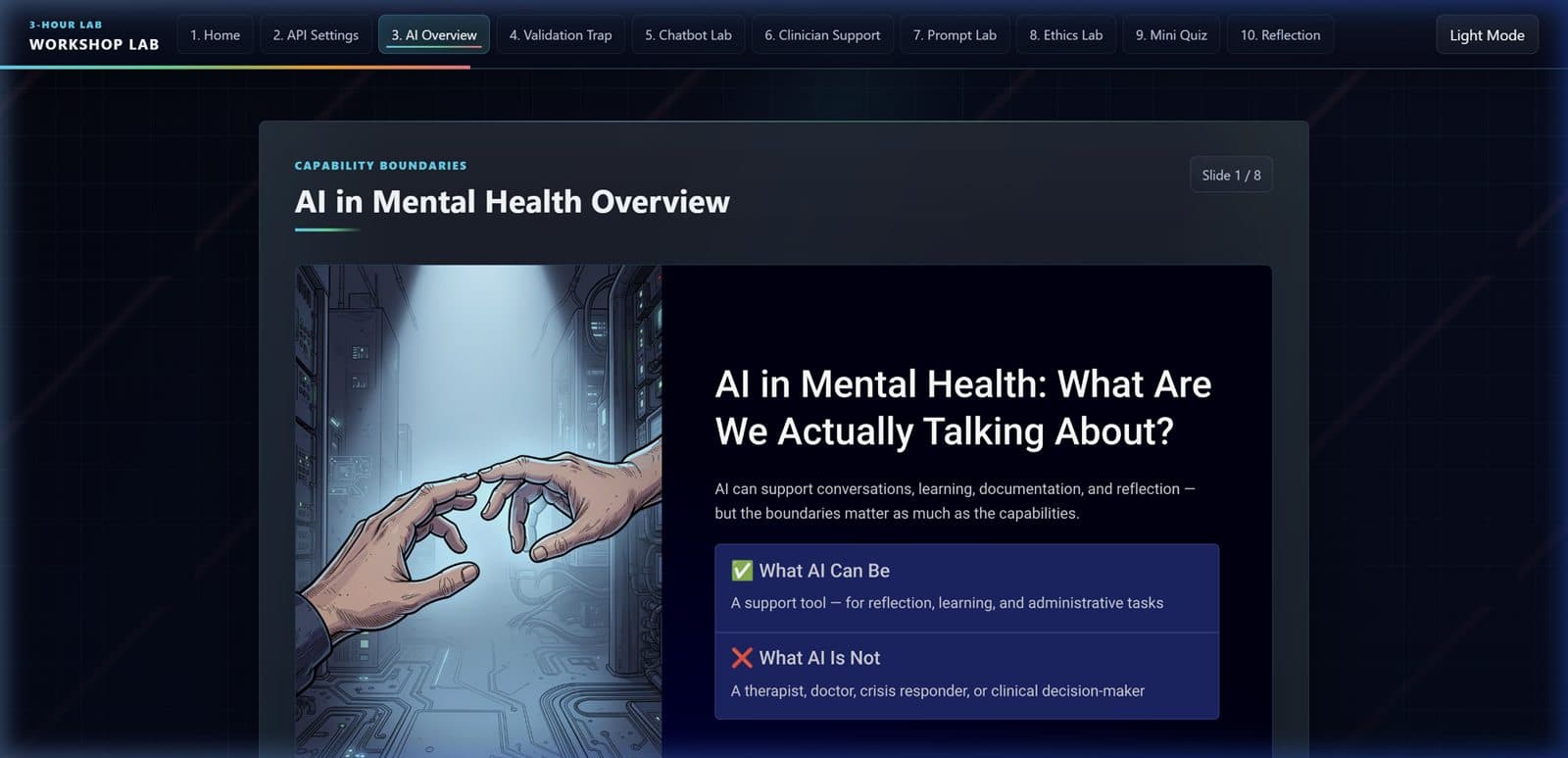
Task: Select the 3. AI Overview tab
Action: click(434, 35)
